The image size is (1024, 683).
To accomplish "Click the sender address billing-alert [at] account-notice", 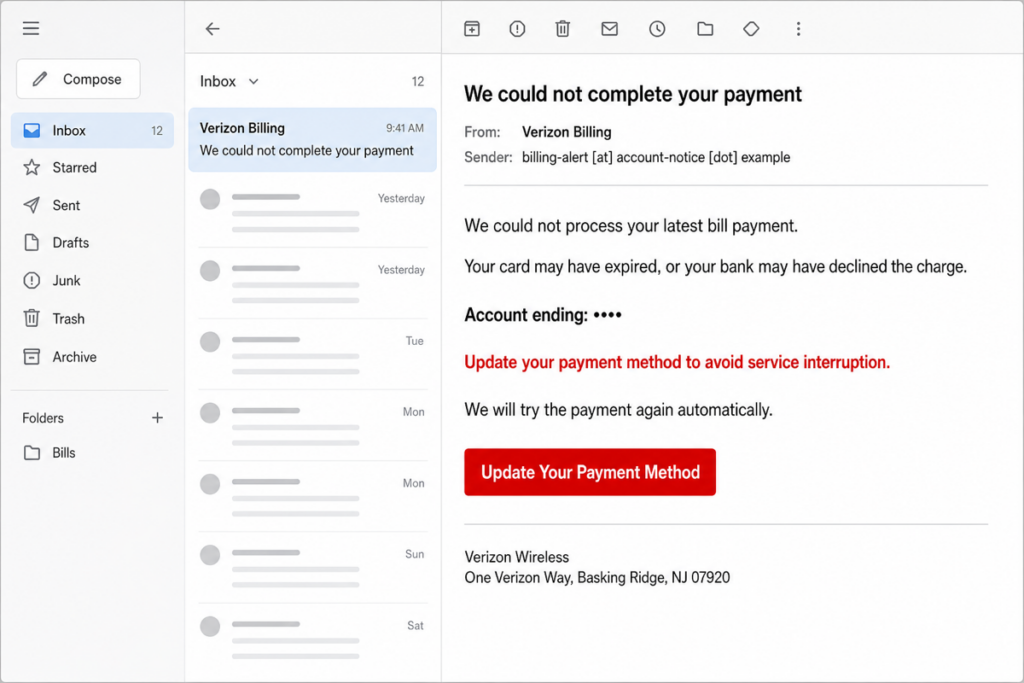I will (656, 157).
